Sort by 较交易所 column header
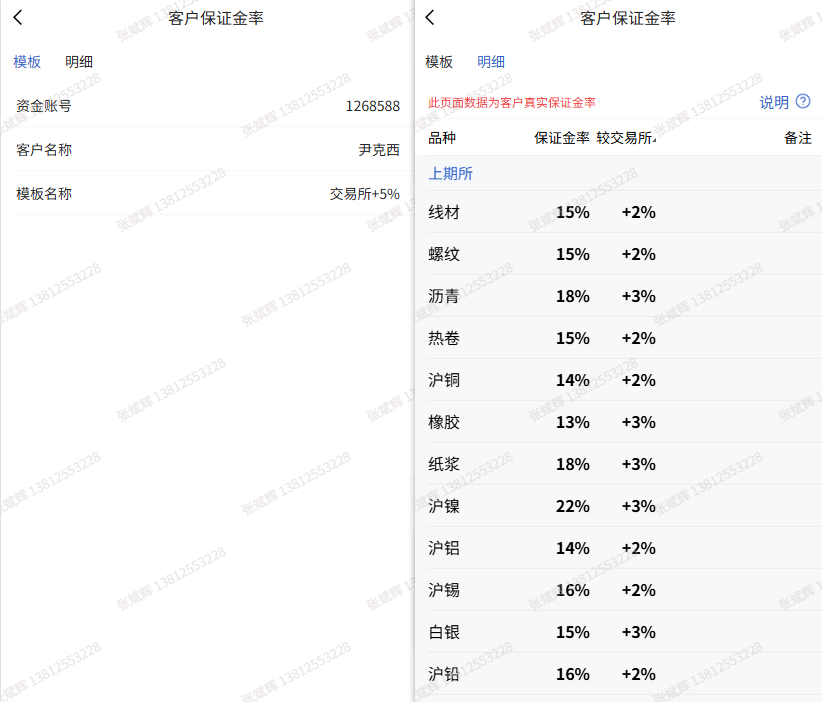The width and height of the screenshot is (822, 702). click(626, 138)
